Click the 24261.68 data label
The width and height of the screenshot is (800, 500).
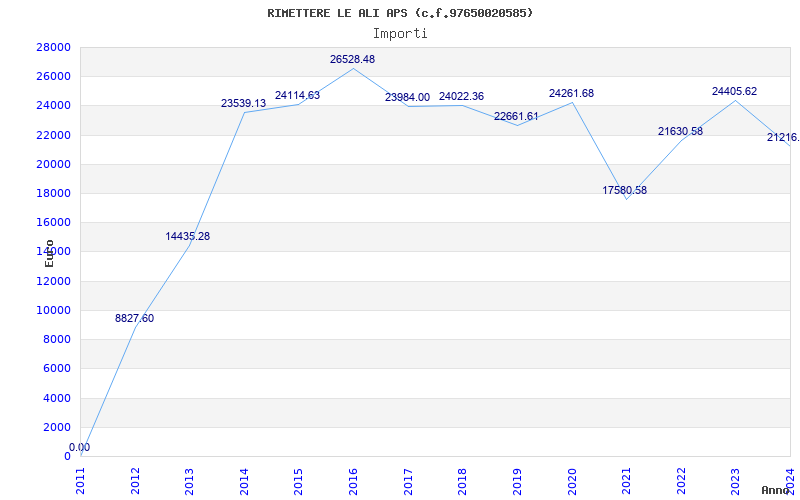coord(571,93)
